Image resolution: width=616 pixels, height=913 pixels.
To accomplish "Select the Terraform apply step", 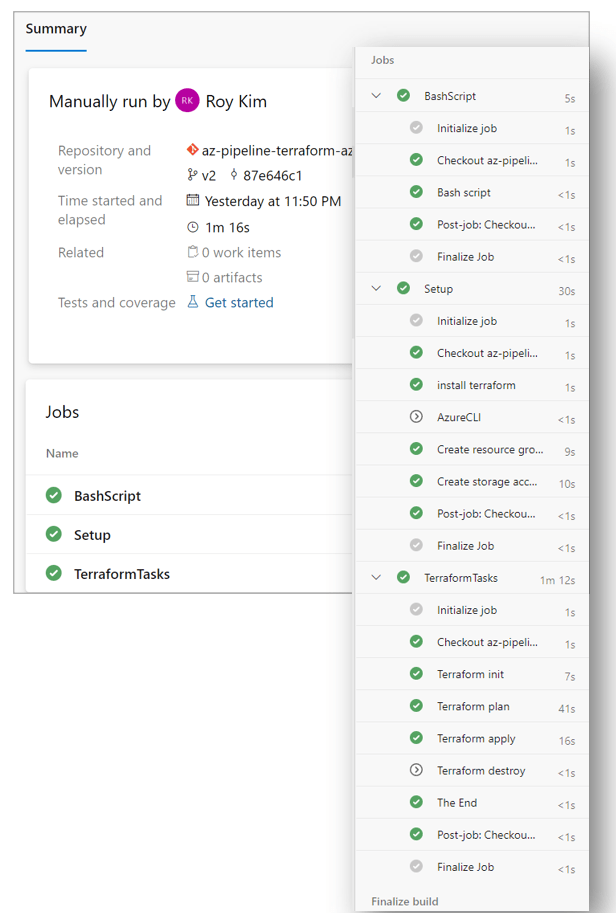I will (475, 738).
